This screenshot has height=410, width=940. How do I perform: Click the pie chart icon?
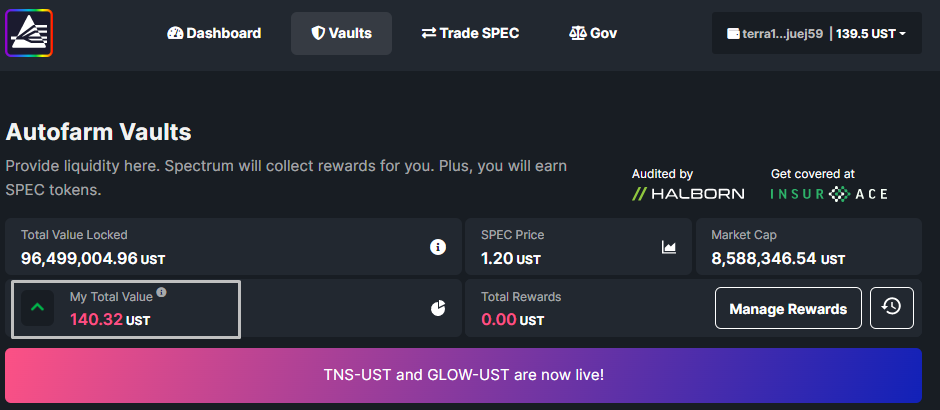tap(437, 309)
